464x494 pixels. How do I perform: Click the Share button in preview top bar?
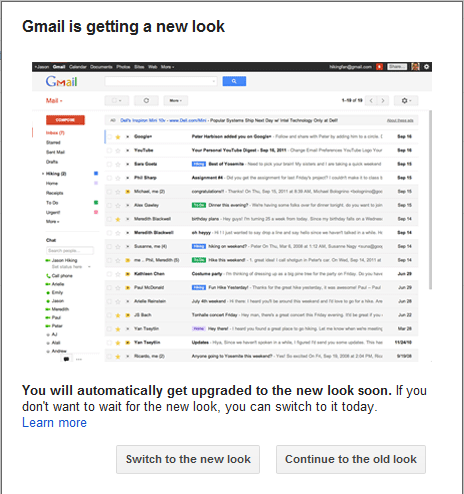click(x=397, y=67)
